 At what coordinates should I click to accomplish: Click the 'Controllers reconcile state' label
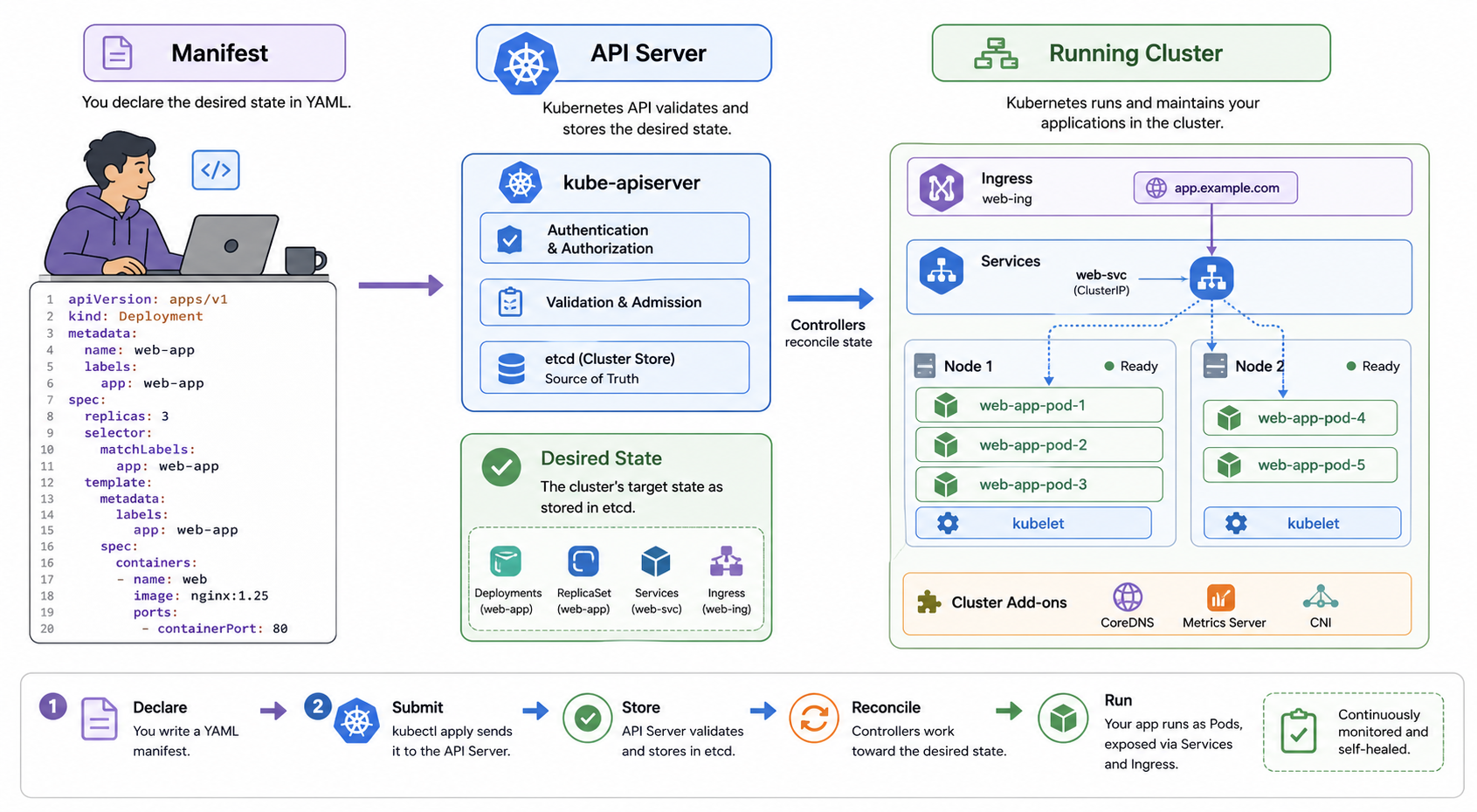828,333
